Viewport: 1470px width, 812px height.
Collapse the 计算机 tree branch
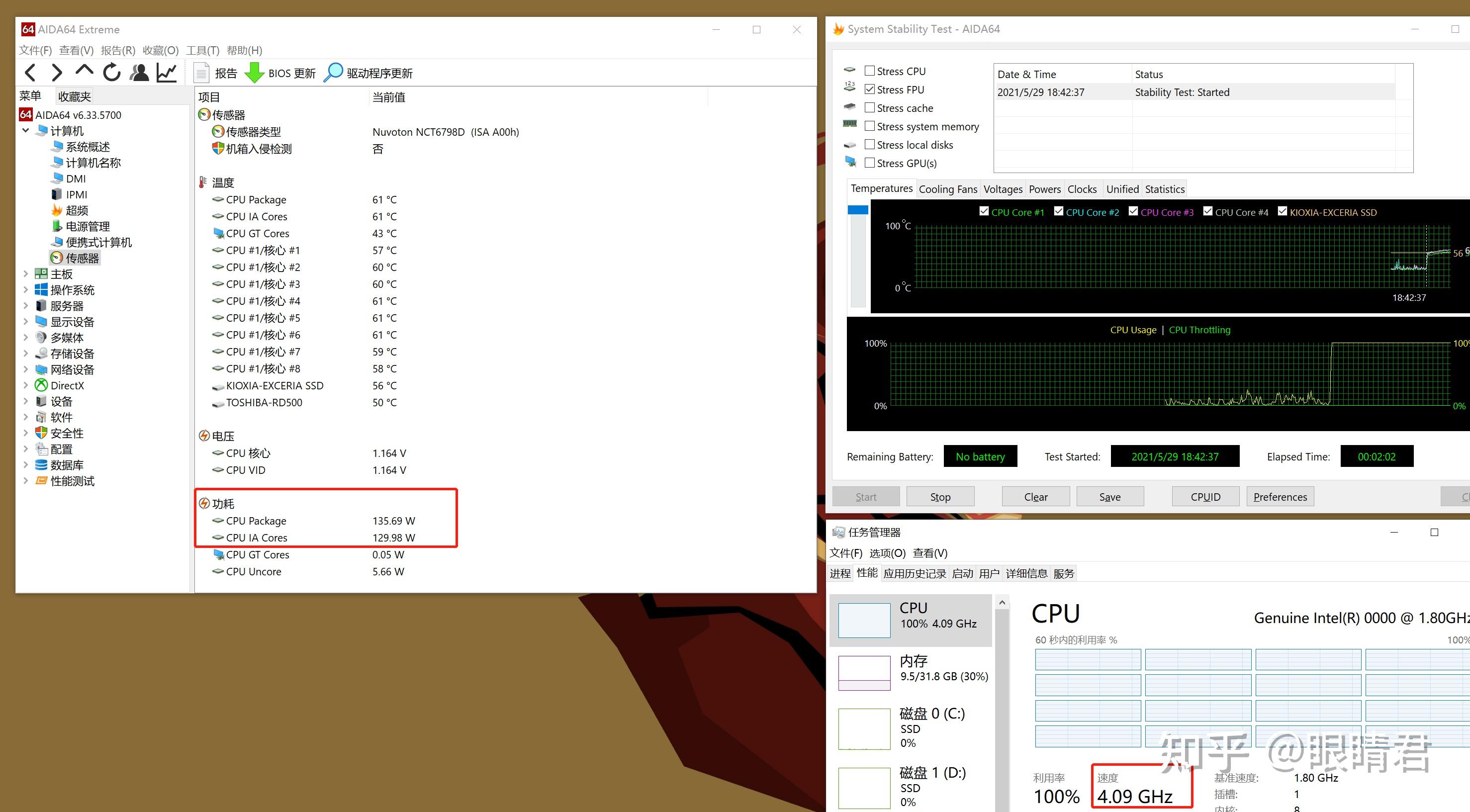(26, 131)
